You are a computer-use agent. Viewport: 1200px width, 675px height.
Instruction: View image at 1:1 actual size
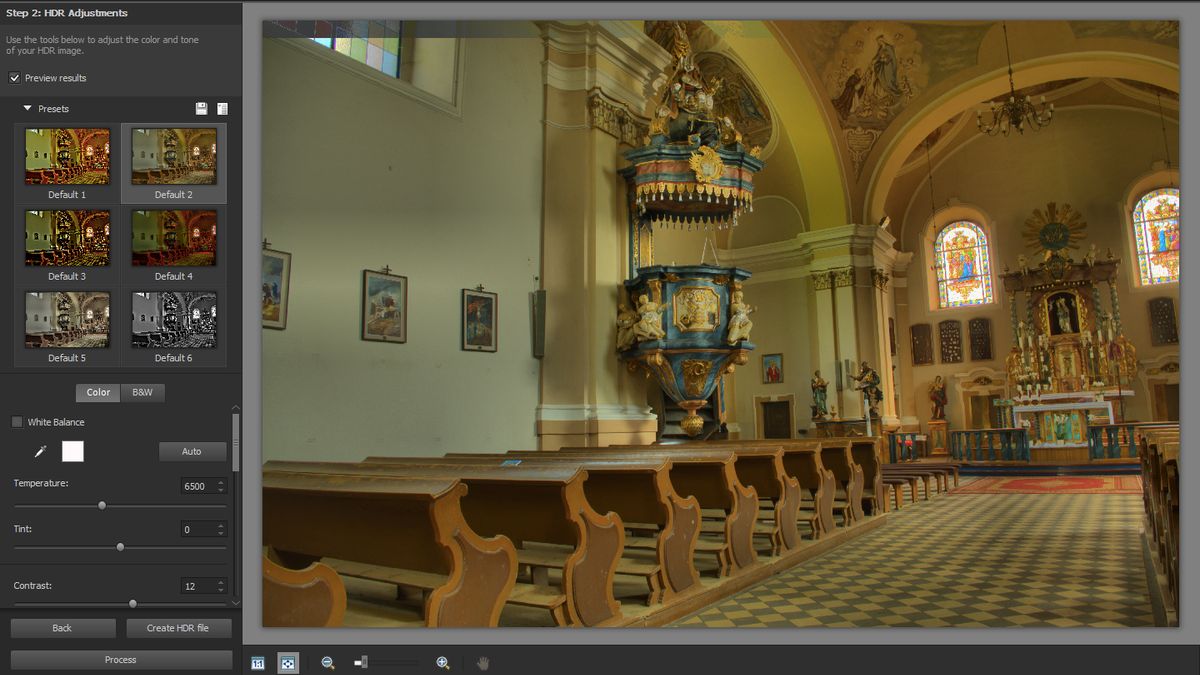click(258, 662)
